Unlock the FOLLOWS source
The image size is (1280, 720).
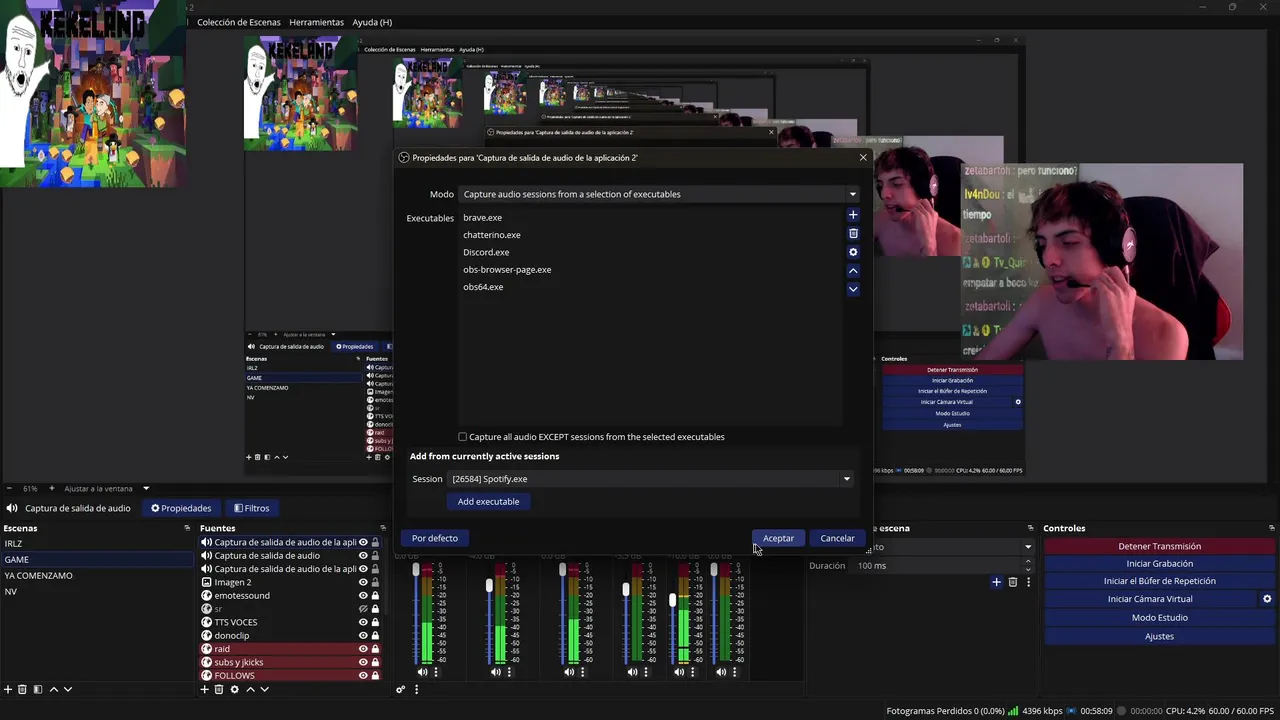click(x=375, y=675)
